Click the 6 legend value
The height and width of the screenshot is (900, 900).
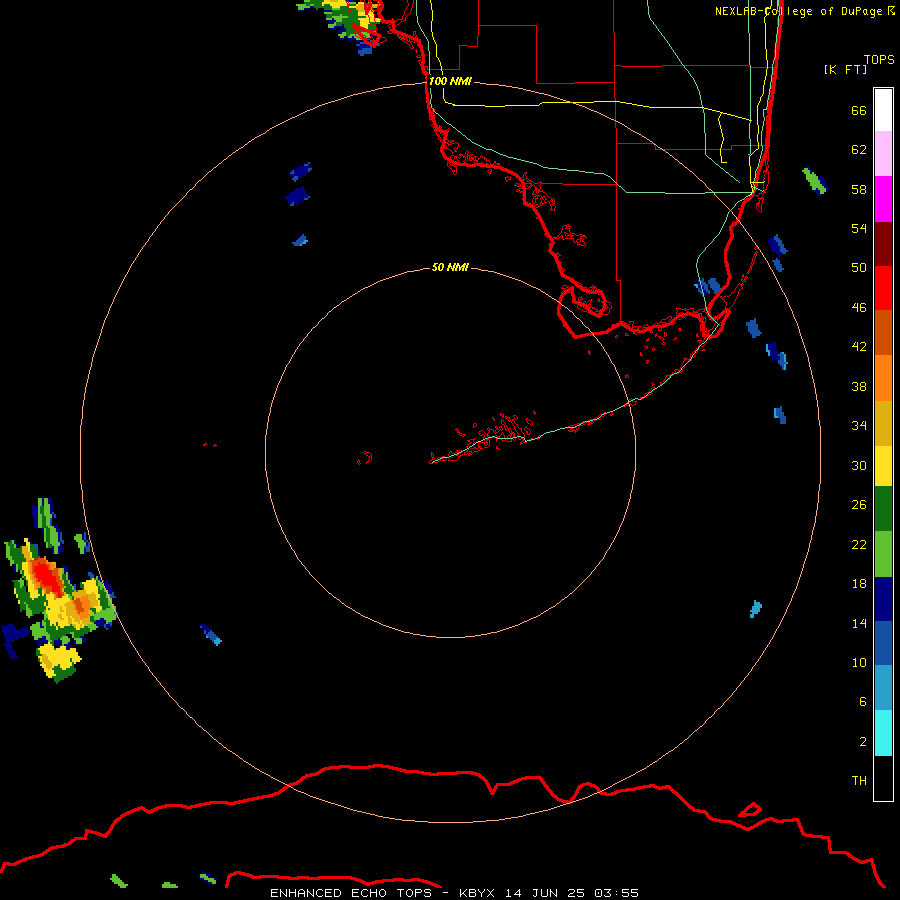coord(862,702)
